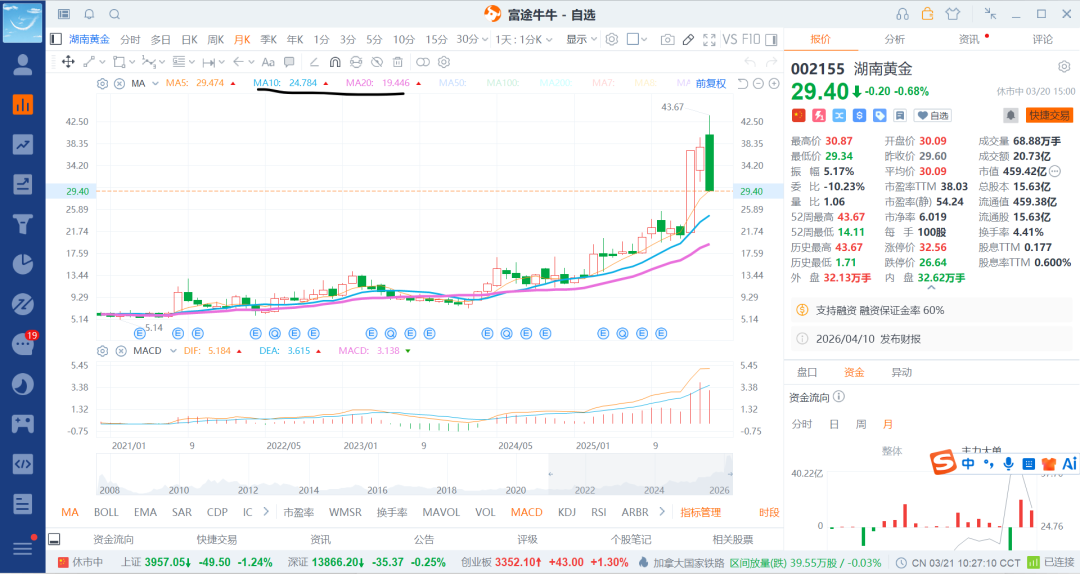
Task: Switch to the 评论 tab
Action: pos(1042,39)
